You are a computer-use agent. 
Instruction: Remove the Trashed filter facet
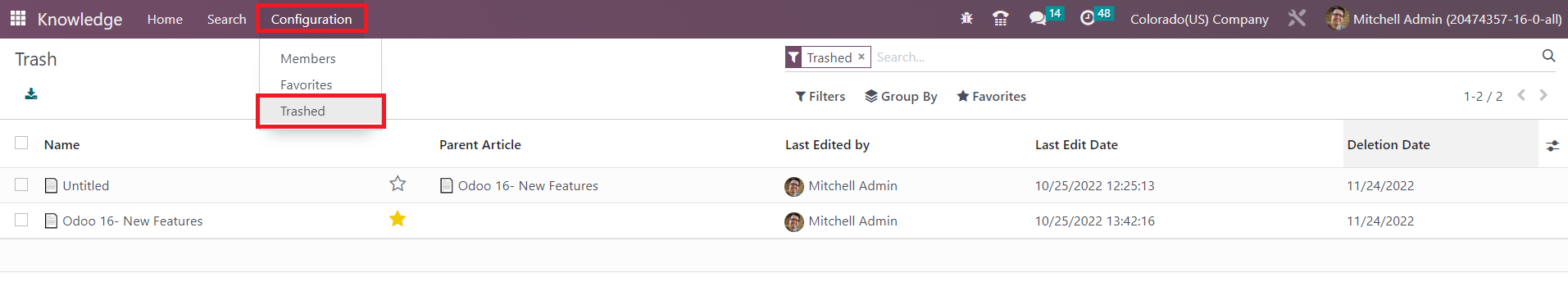pyautogui.click(x=861, y=57)
